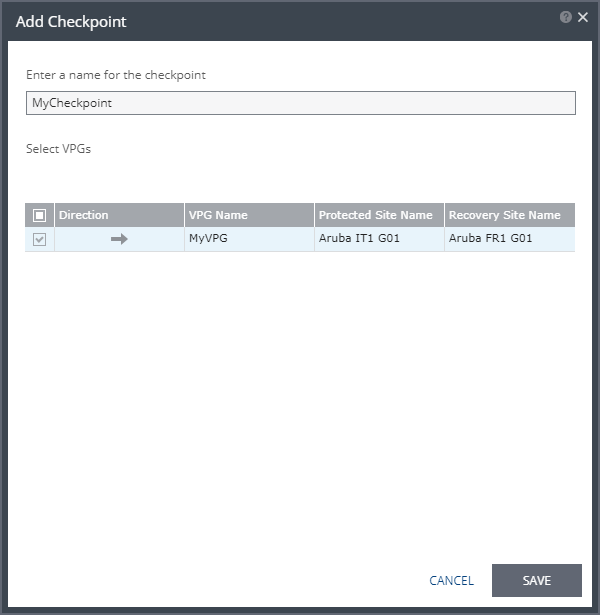The width and height of the screenshot is (600, 615).
Task: Select the Aruba IT1 G01 cell
Action: (379, 239)
